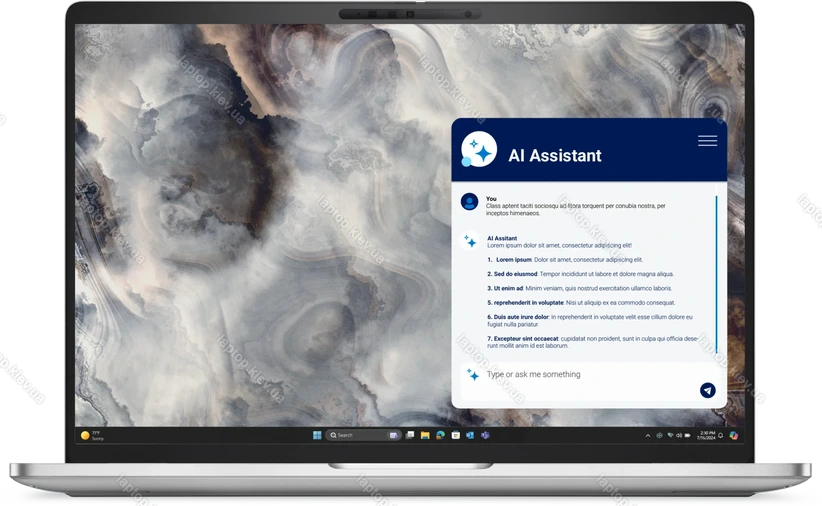Screen dimensions: 822x506
Task: Launch Microsoft Edge from the taskbar
Action: 440,435
